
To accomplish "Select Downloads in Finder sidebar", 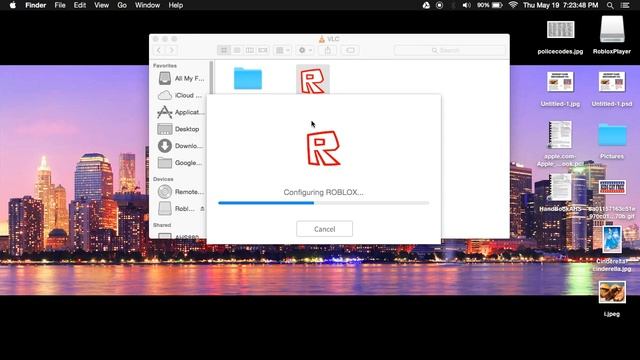I will click(181, 146).
